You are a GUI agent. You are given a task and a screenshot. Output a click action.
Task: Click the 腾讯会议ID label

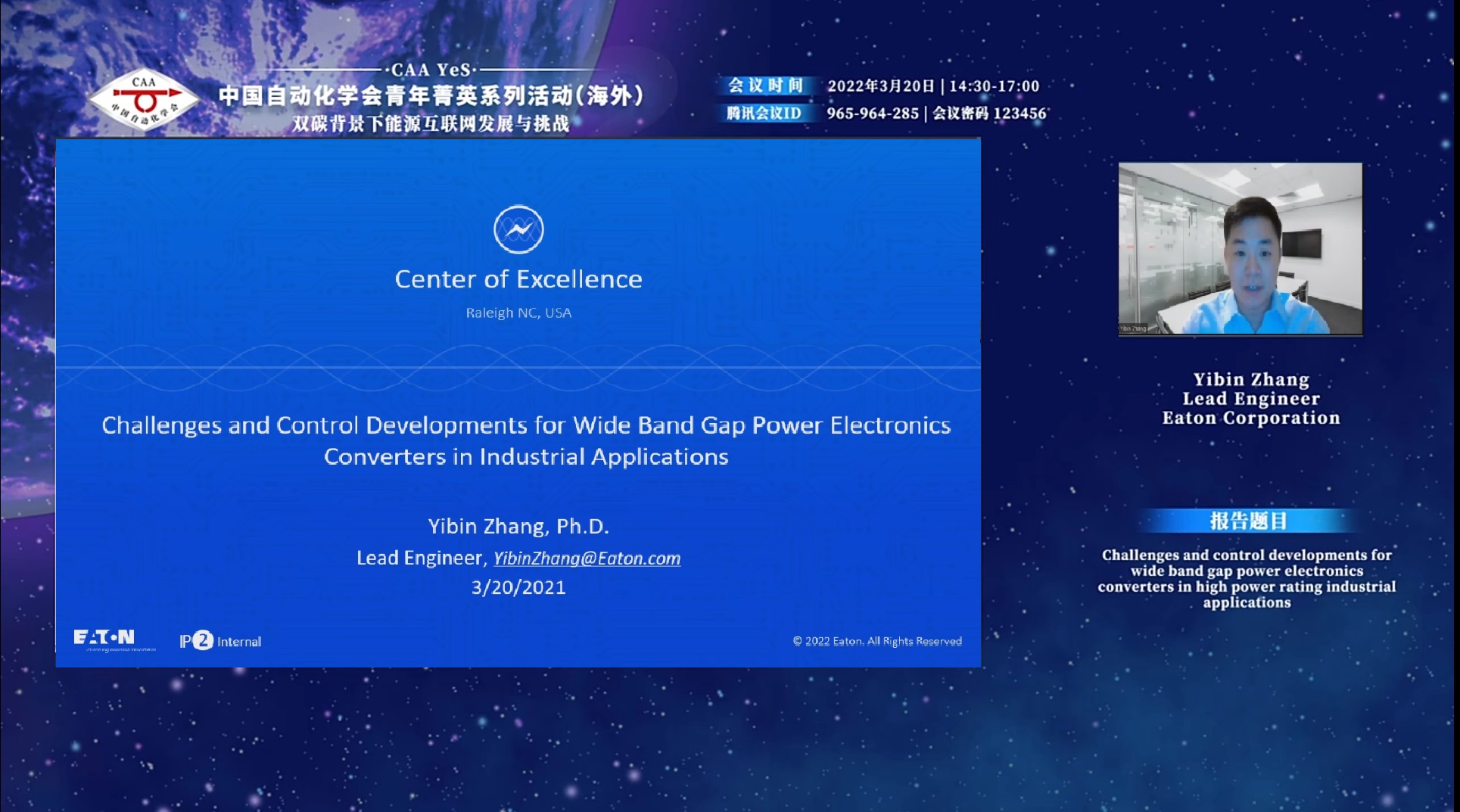764,114
